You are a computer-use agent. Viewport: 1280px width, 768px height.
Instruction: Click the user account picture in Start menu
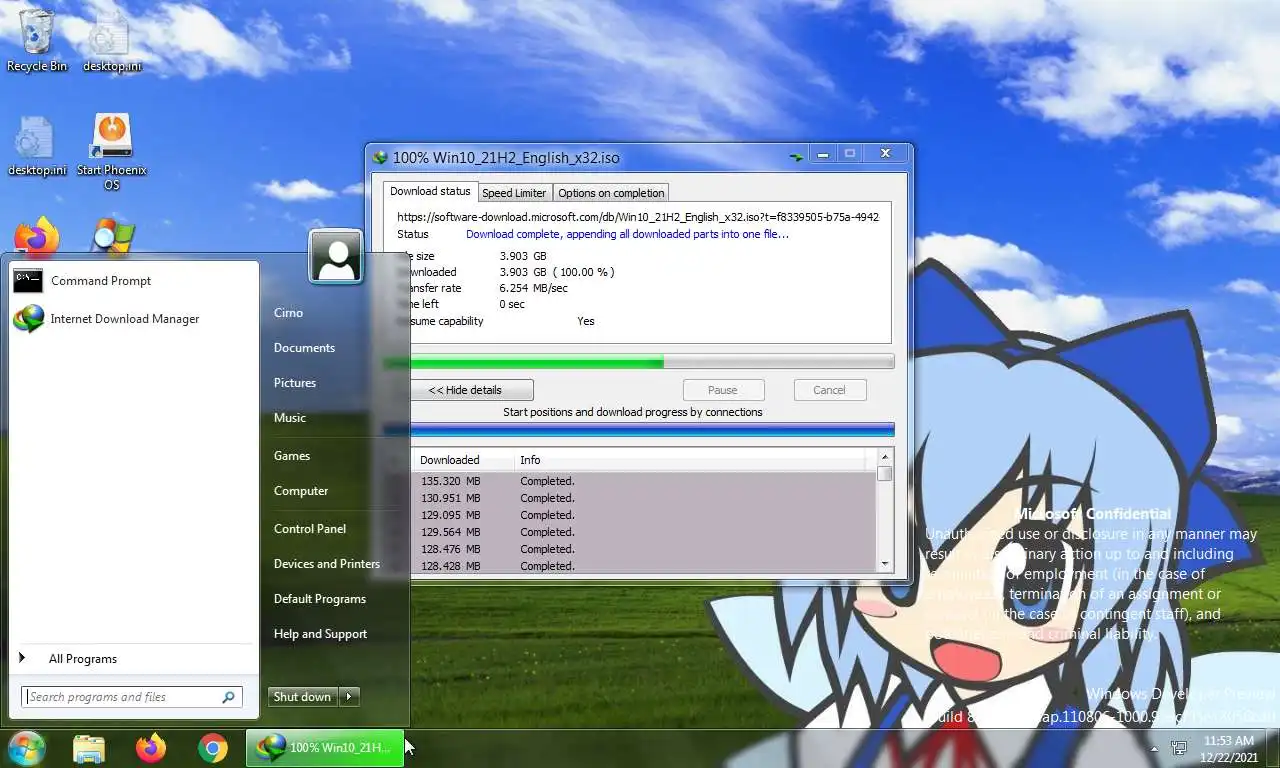click(x=335, y=256)
